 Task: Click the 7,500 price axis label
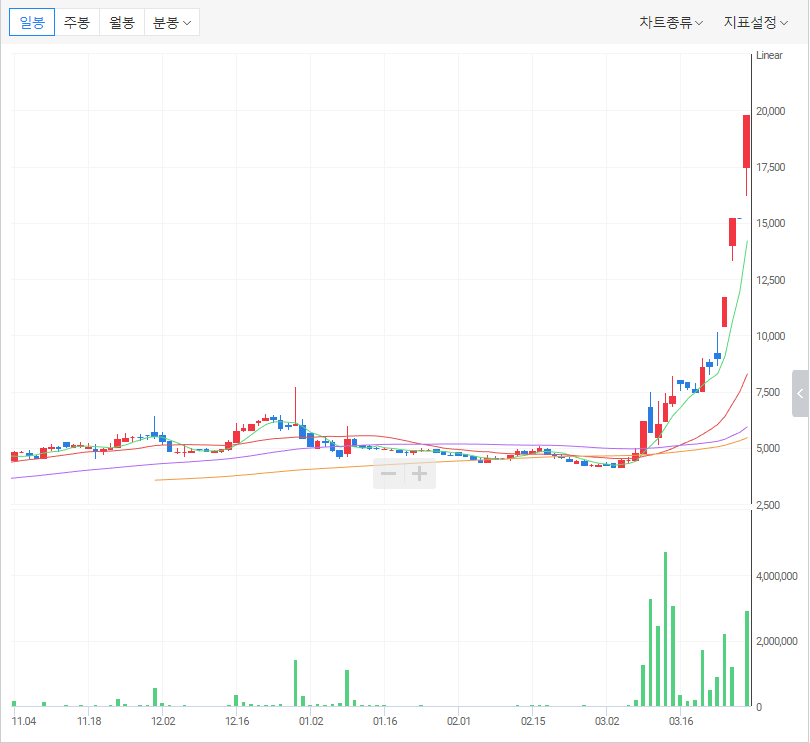tap(768, 392)
